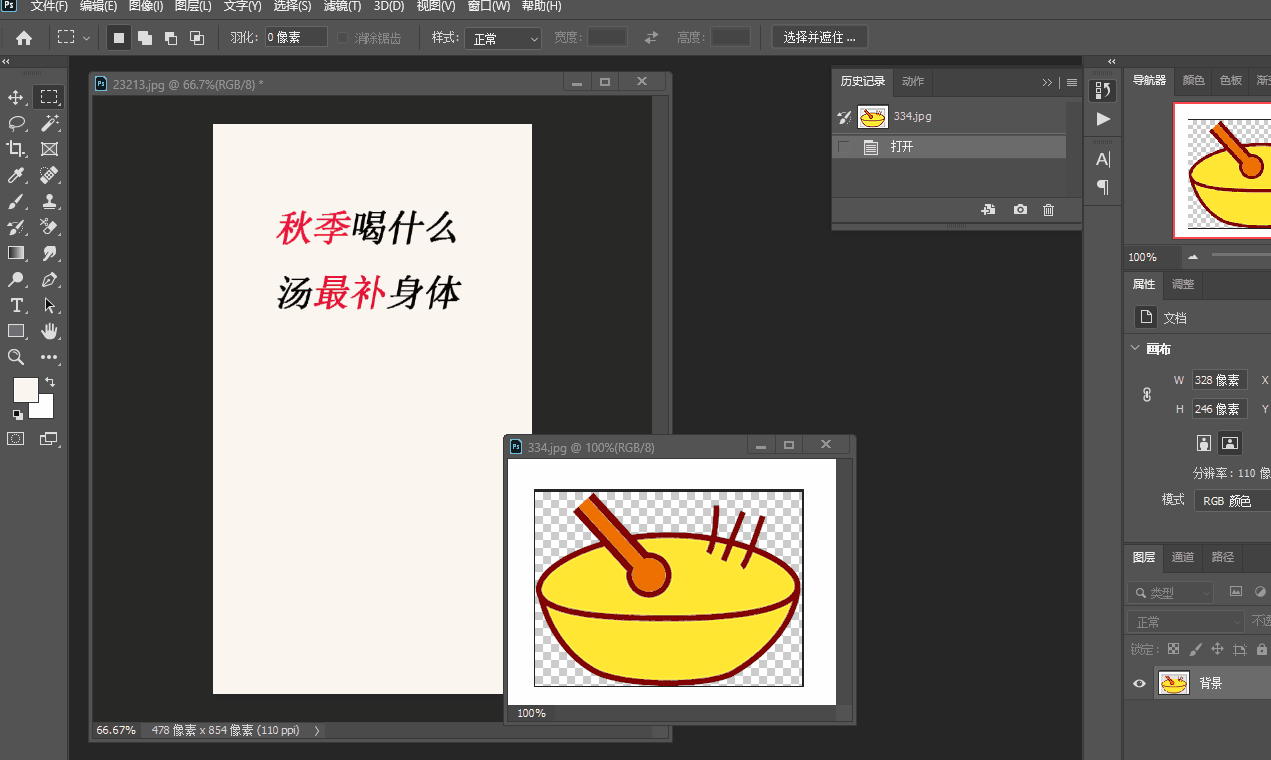Select the Gradient tool
Screen dimensions: 1271x760
pos(15,253)
